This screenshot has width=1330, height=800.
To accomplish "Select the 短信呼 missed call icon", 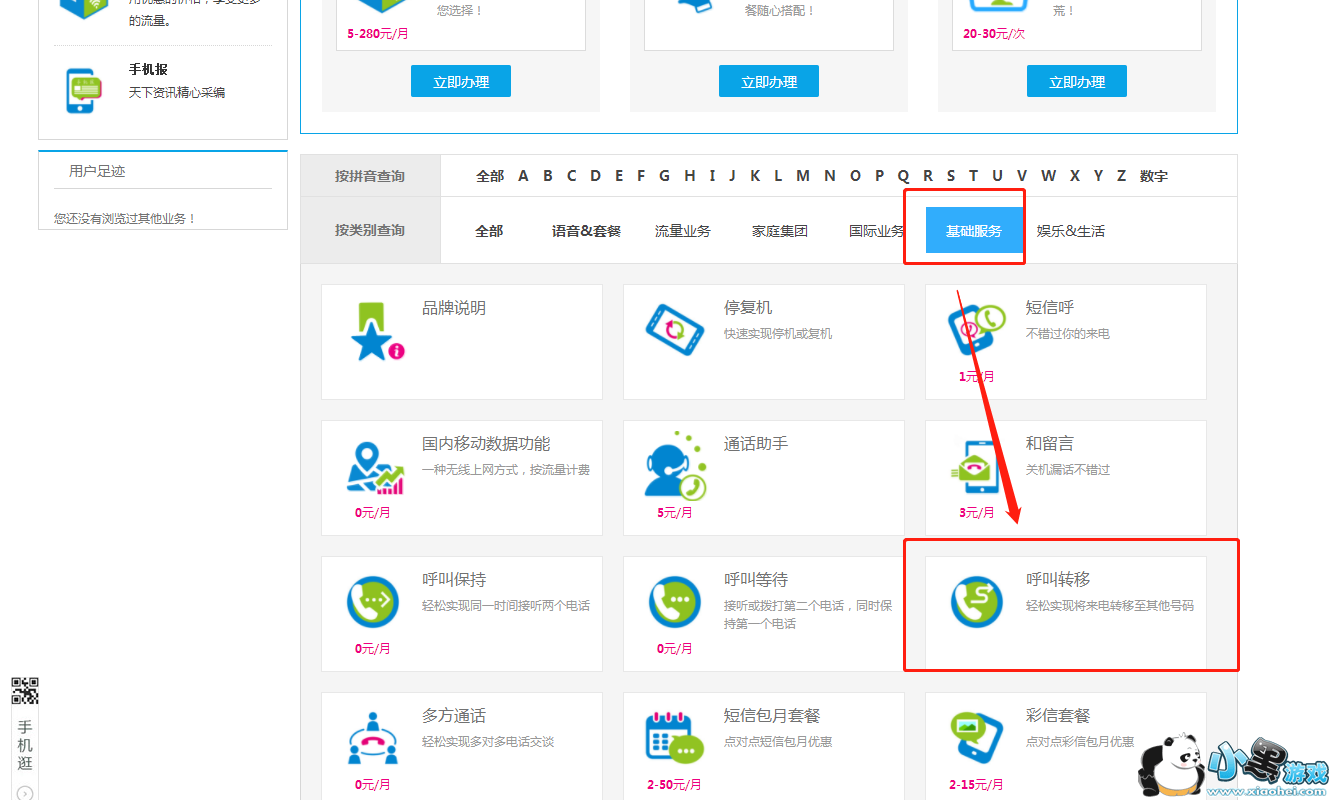I will point(976,332).
